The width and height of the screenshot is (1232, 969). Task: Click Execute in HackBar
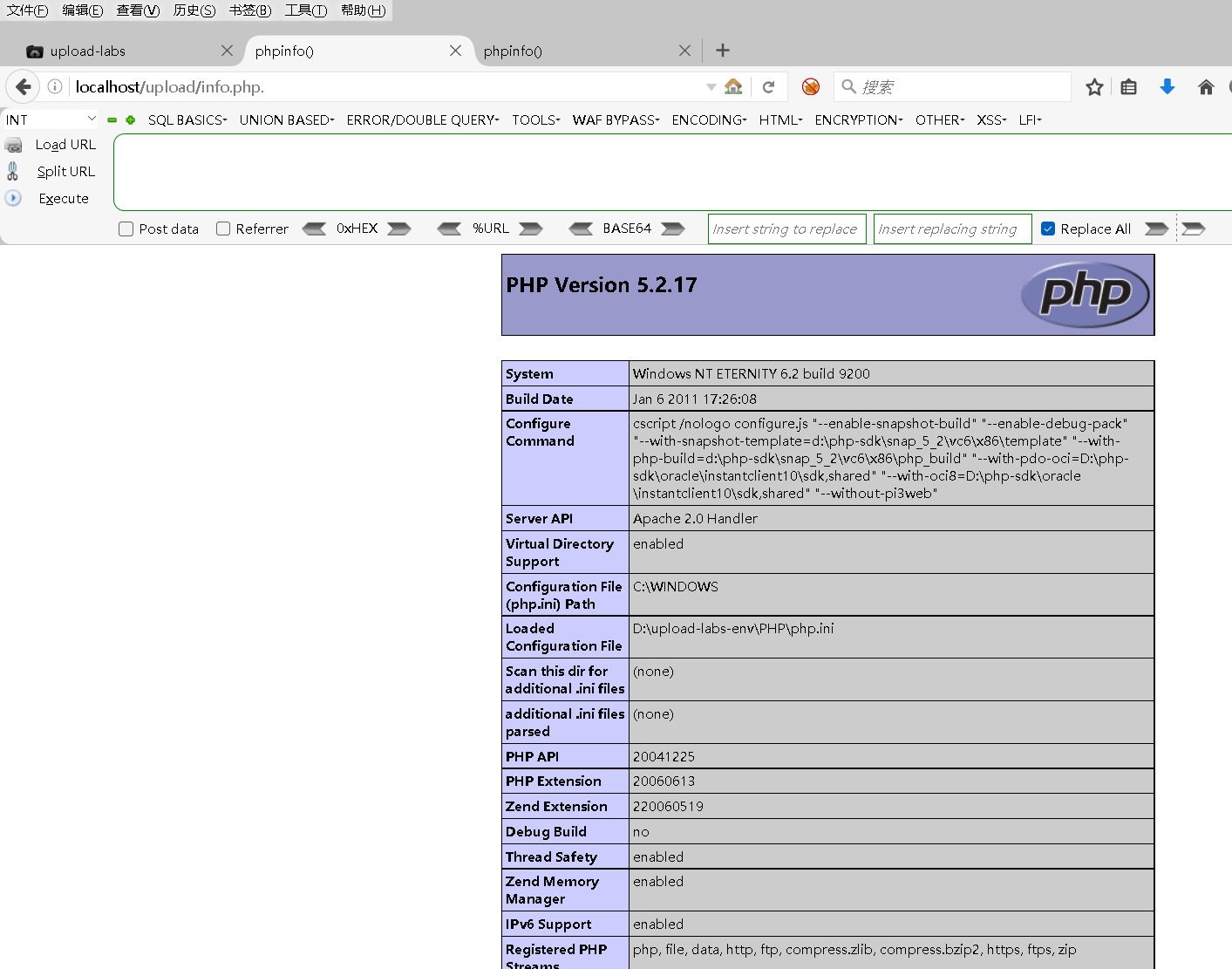pos(64,199)
